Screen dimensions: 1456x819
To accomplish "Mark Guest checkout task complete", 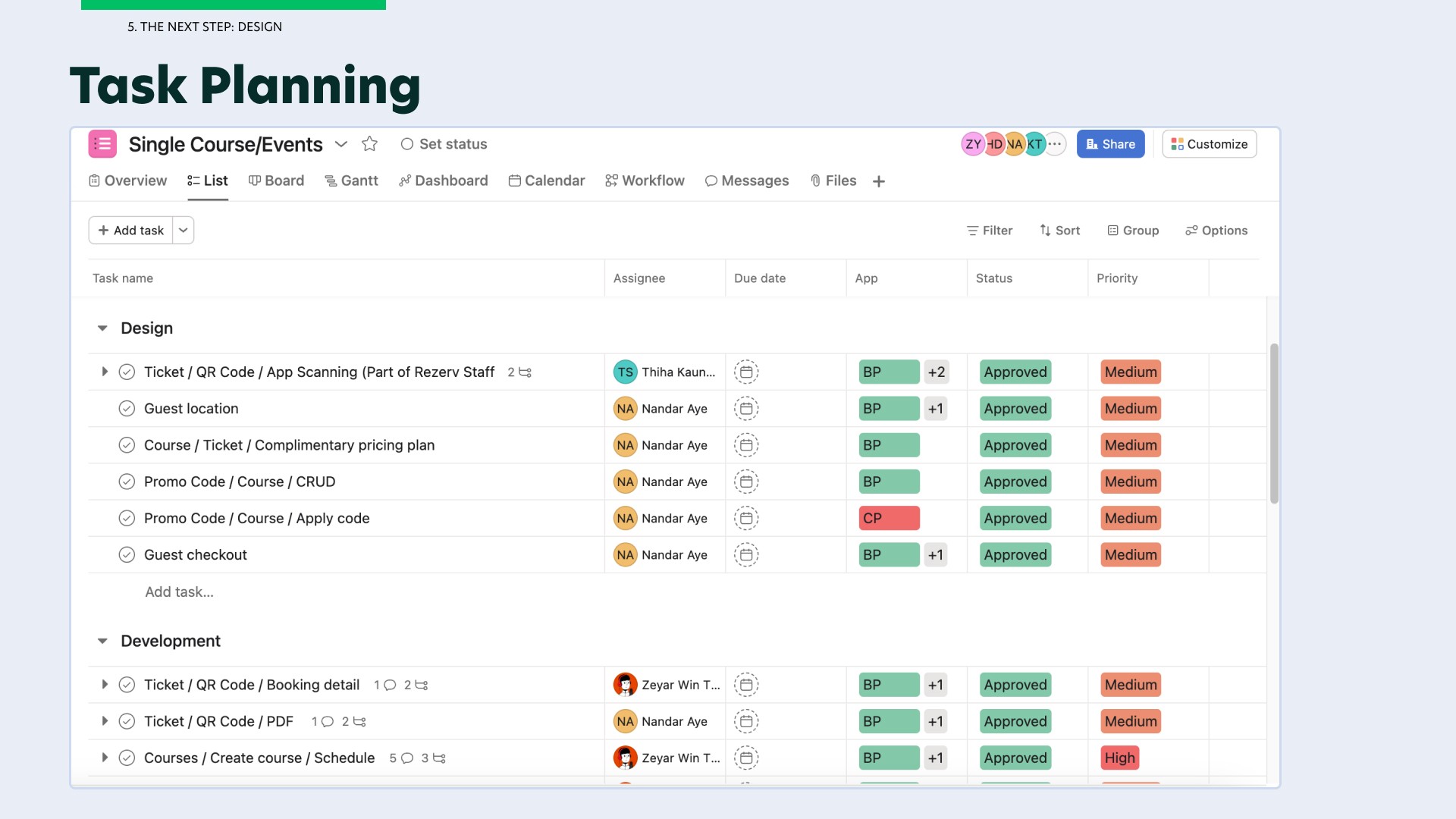I will pos(127,555).
